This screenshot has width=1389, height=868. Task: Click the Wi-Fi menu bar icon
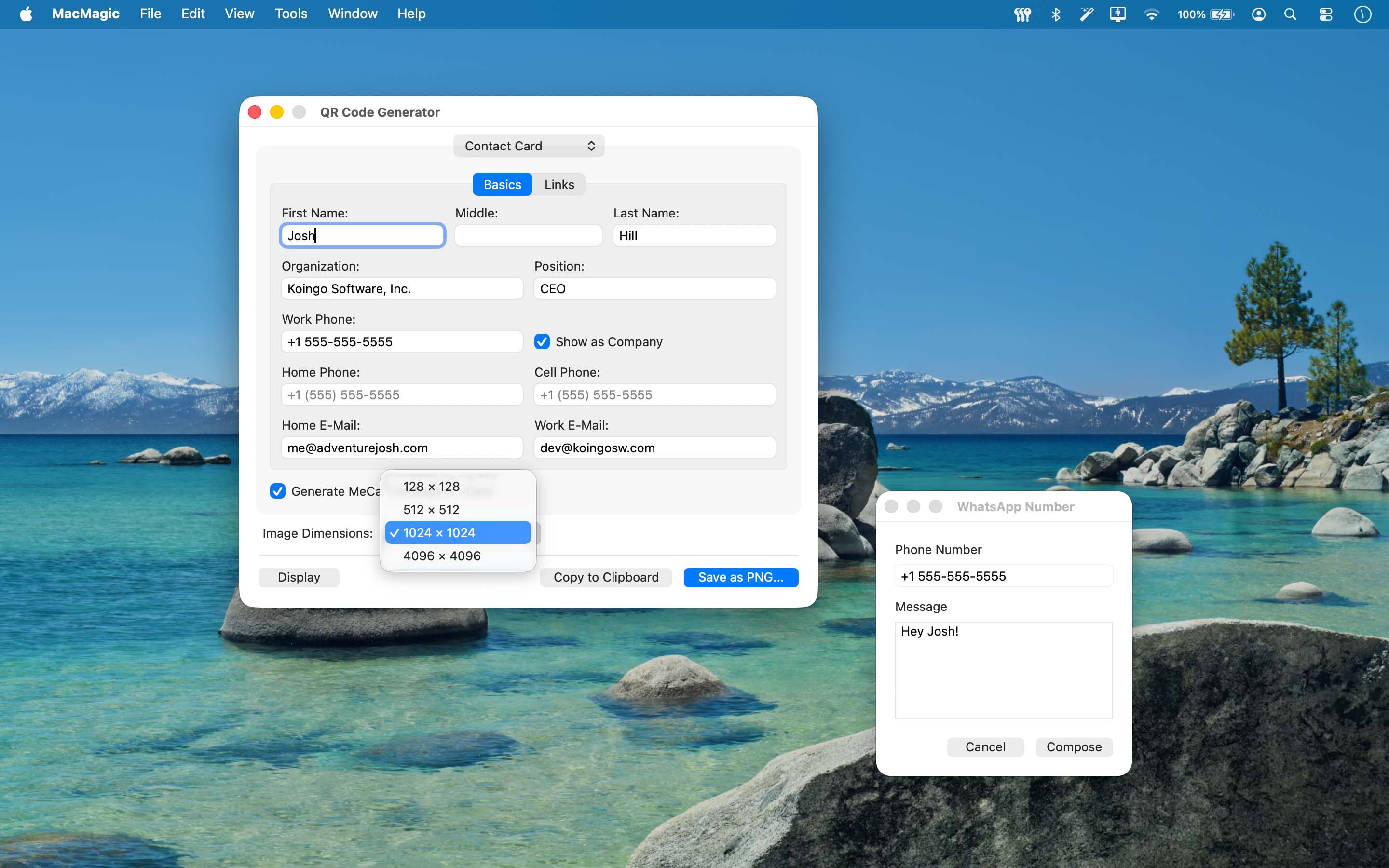(x=1151, y=14)
